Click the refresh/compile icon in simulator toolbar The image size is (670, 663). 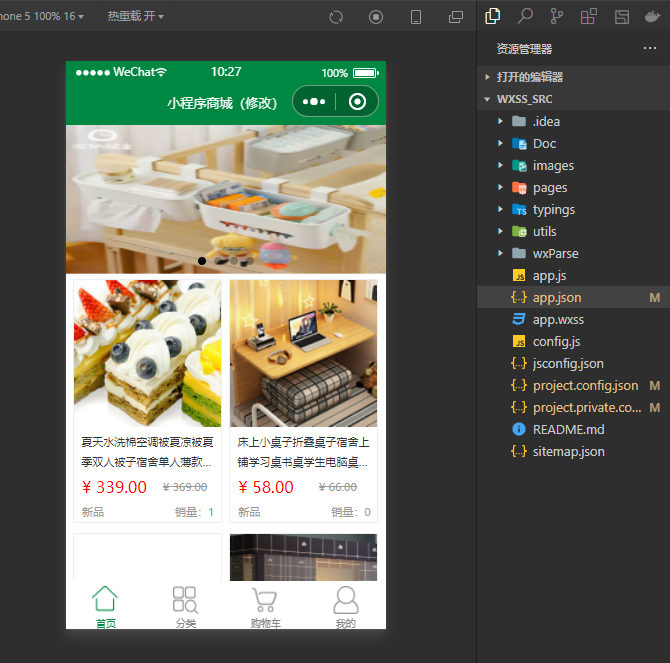[x=336, y=17]
